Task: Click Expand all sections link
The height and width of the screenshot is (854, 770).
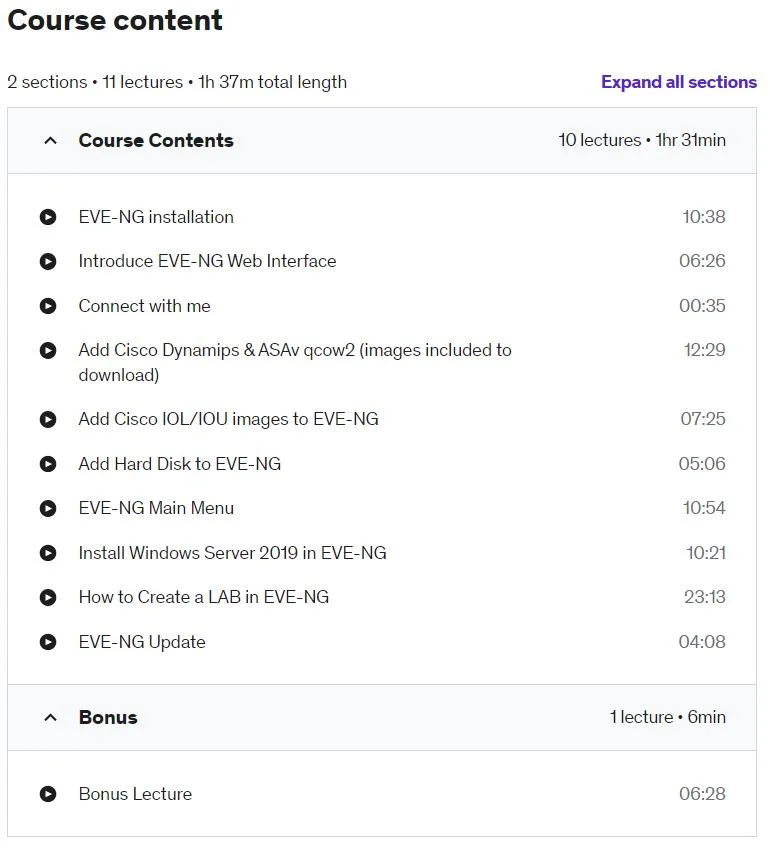Action: coord(679,82)
